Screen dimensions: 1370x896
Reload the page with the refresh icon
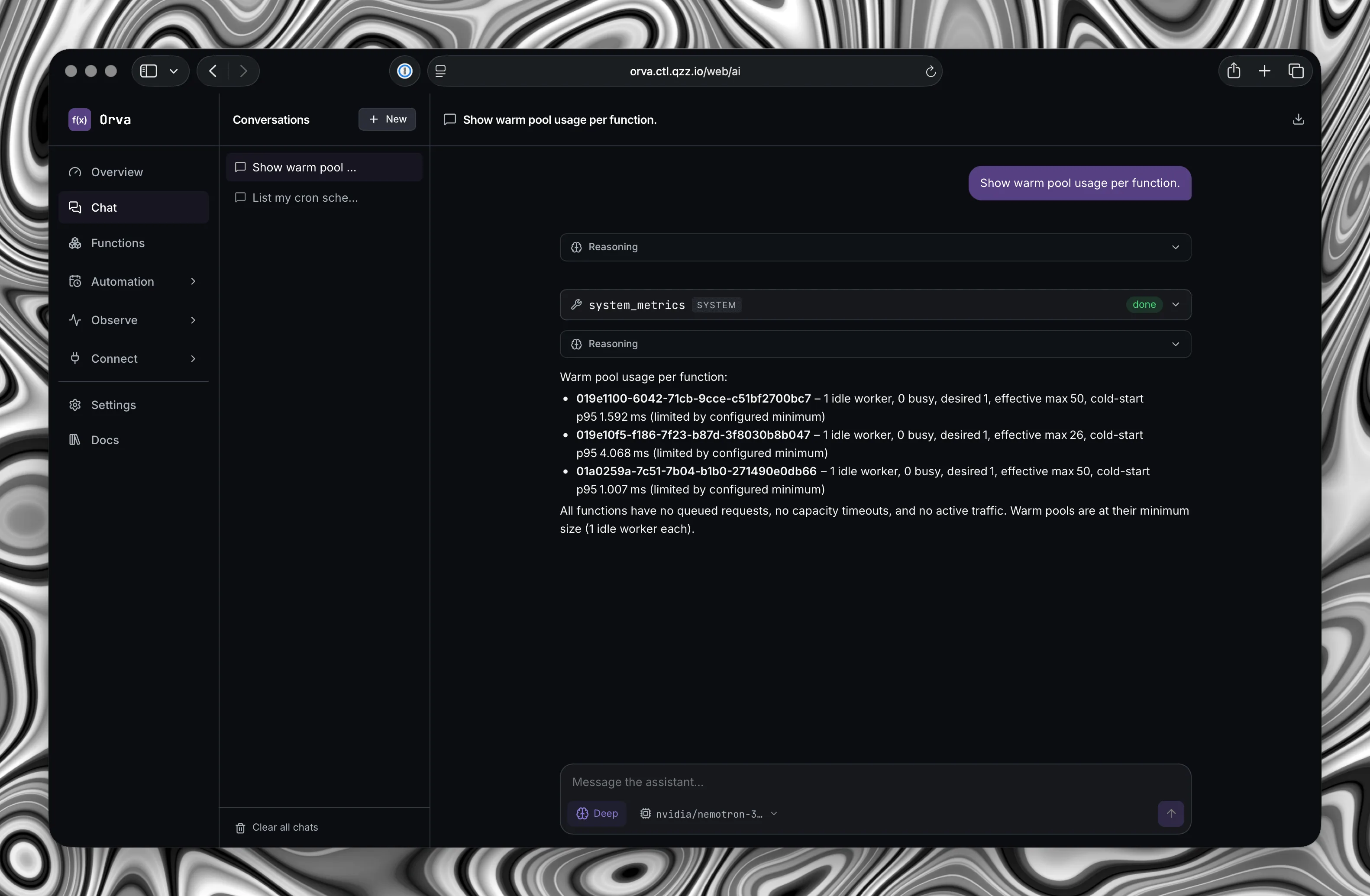click(x=930, y=71)
